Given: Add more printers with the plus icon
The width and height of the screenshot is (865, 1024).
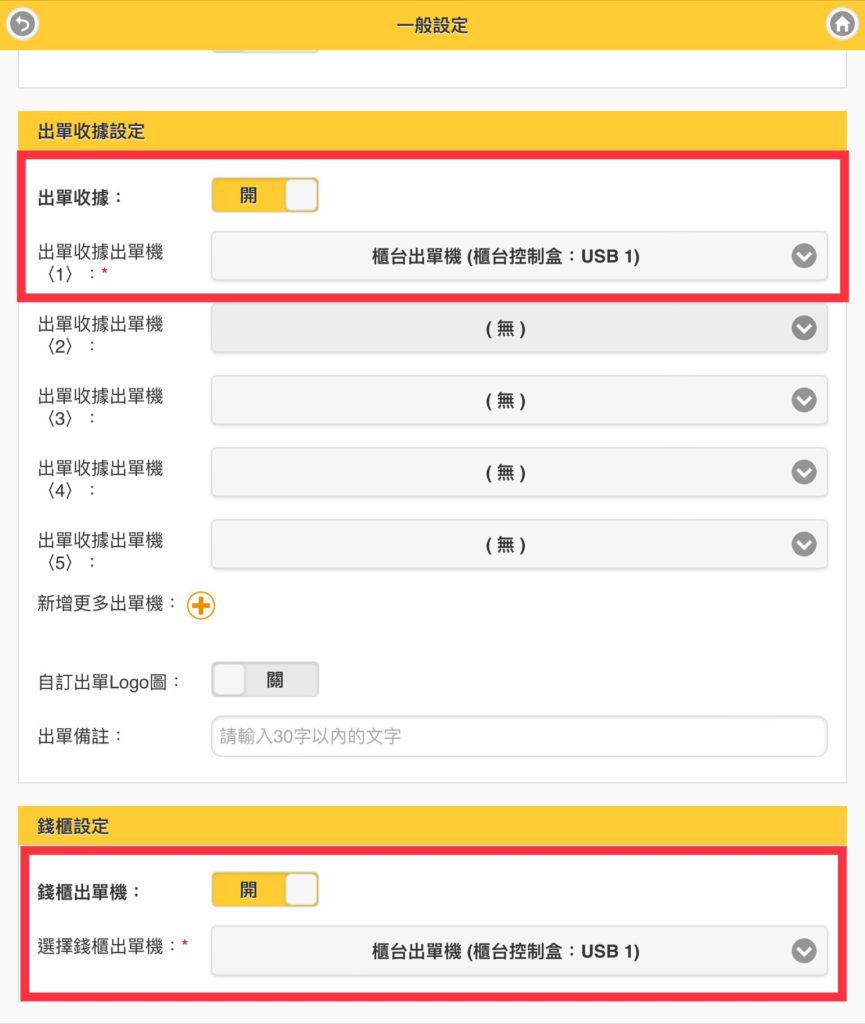Looking at the screenshot, I should click(x=201, y=605).
